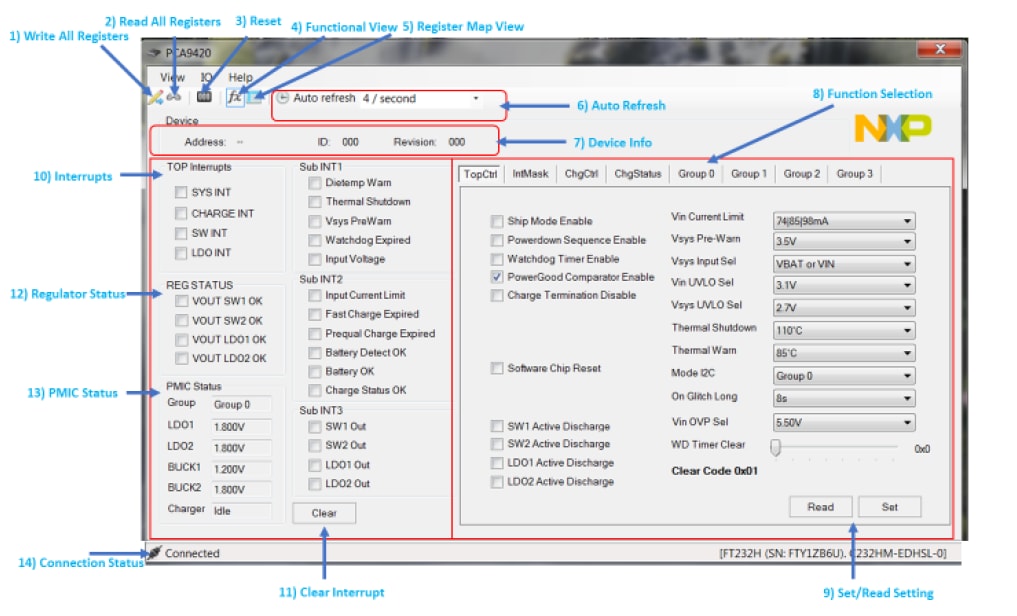
Task: Click the Reset chip icon
Action: click(204, 98)
